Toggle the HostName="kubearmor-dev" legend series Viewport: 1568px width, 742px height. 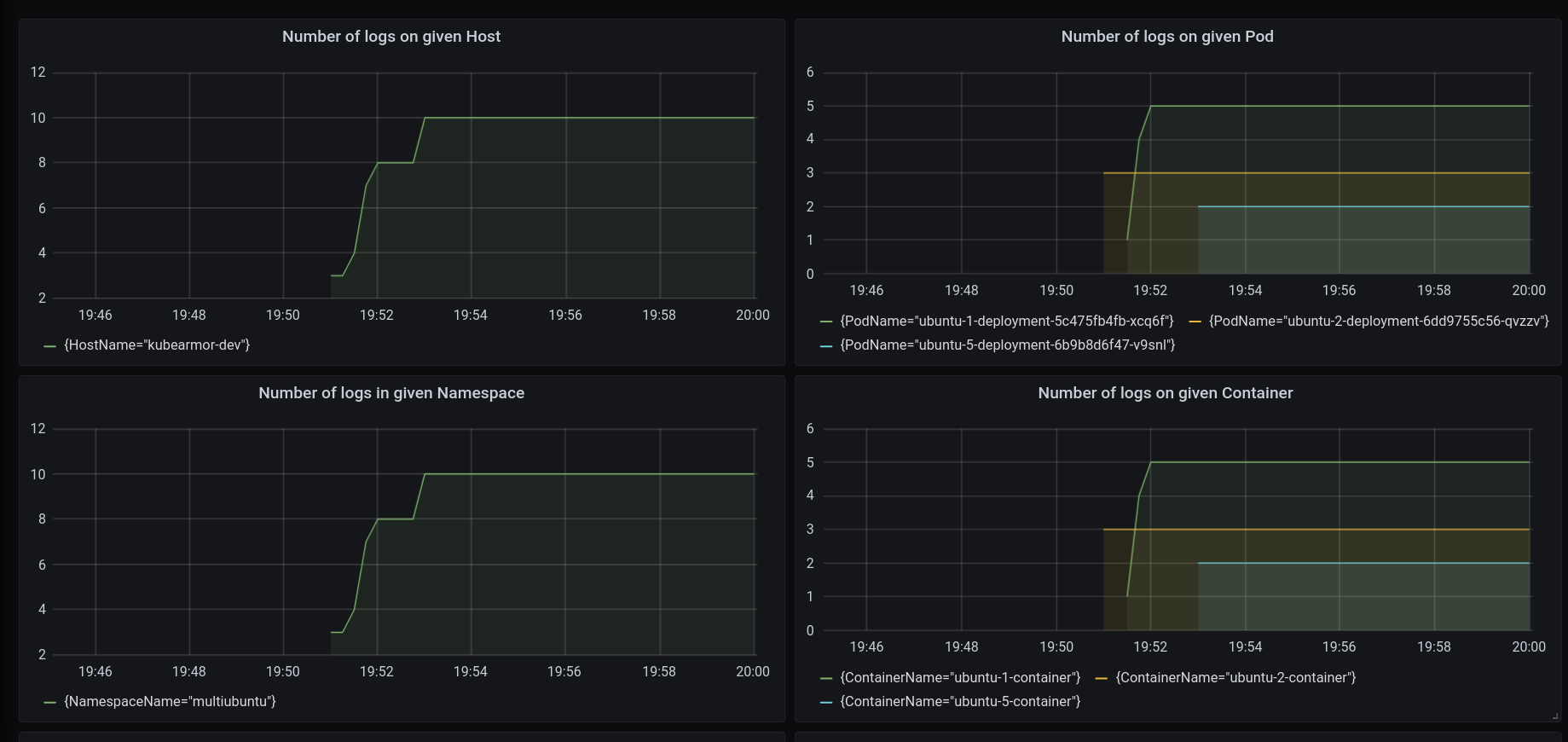(157, 345)
